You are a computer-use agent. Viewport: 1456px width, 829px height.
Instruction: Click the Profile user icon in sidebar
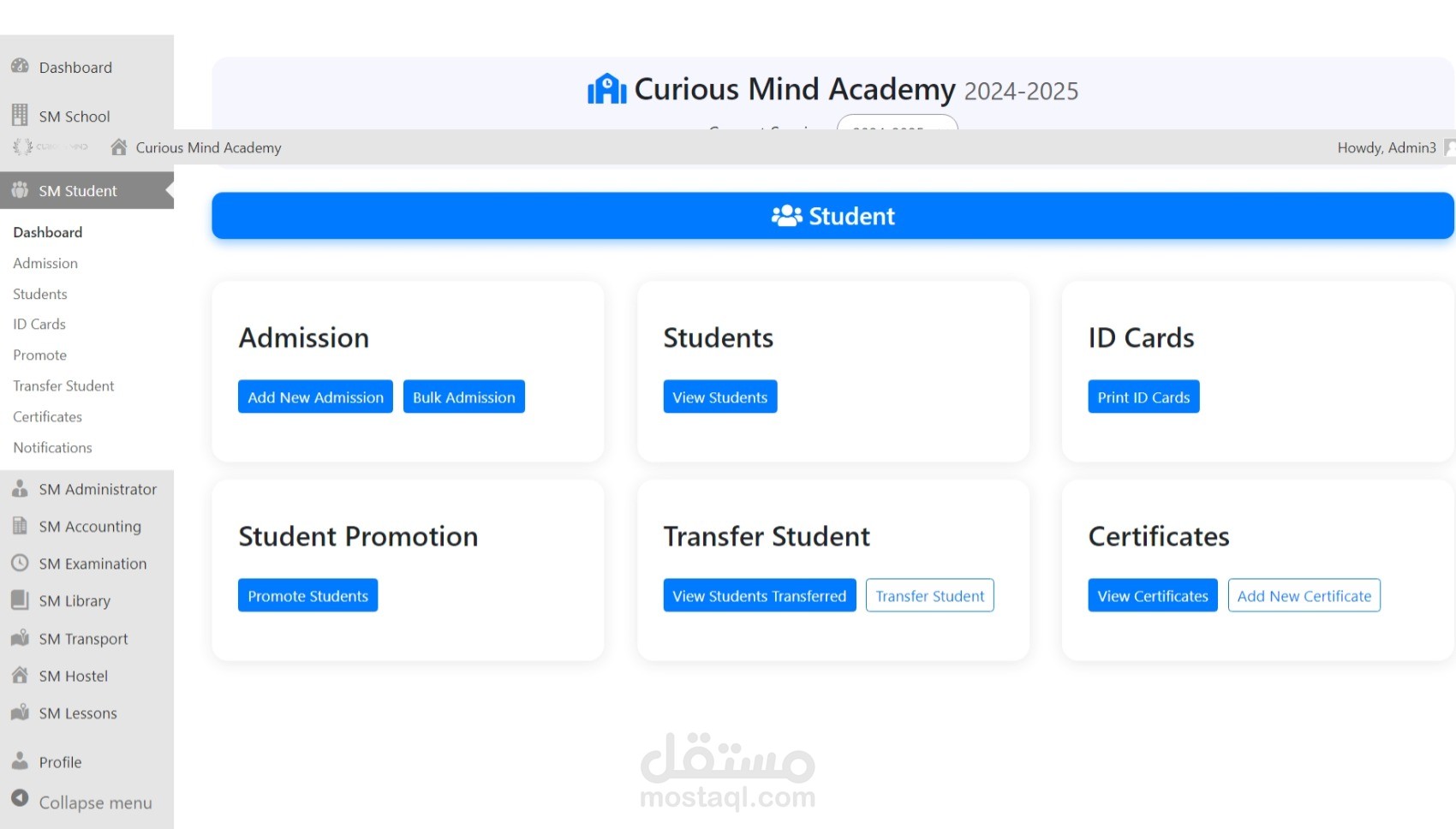[x=20, y=760]
